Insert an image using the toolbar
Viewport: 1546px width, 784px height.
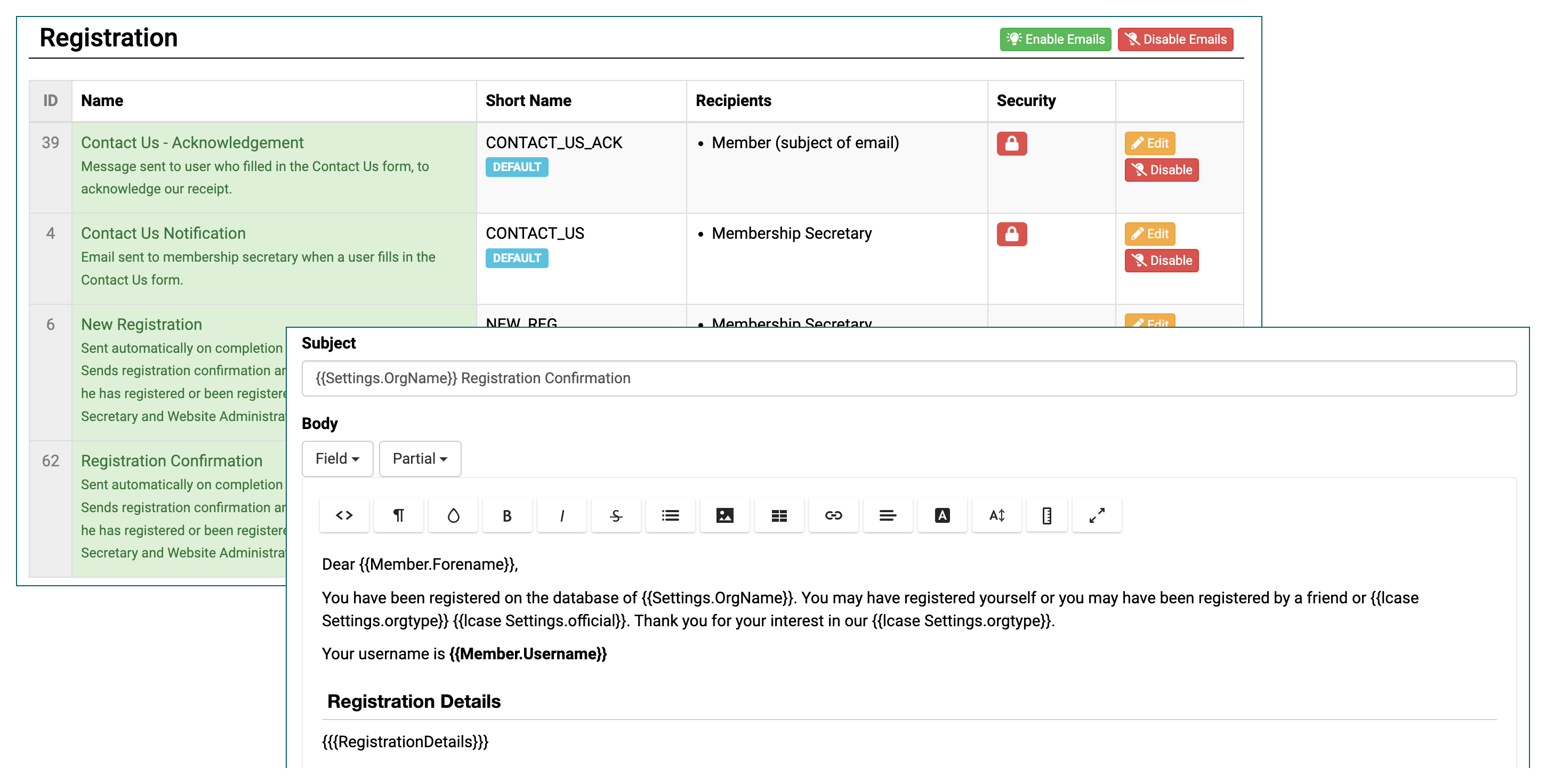point(724,515)
